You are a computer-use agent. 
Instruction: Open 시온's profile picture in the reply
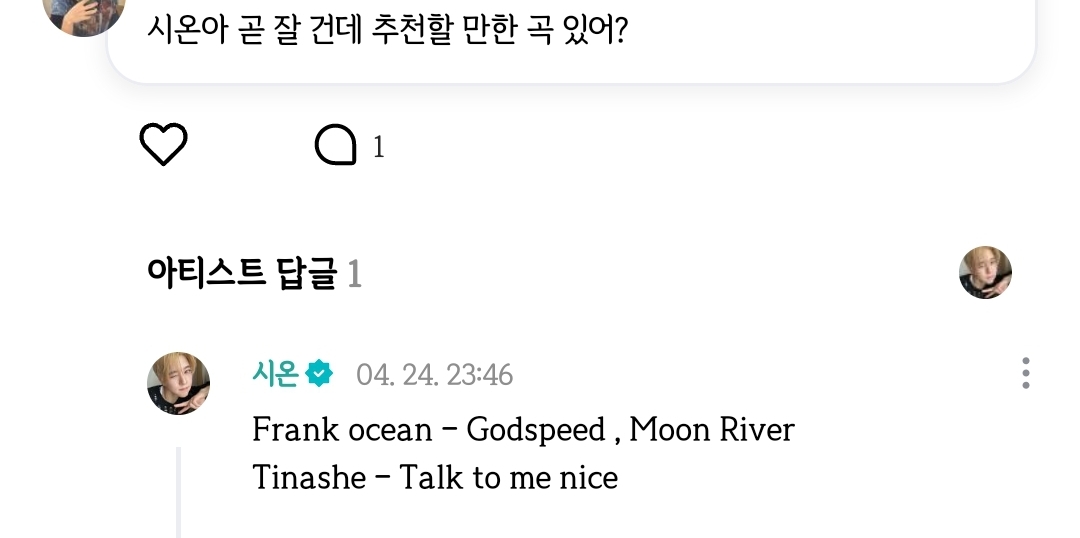pos(179,383)
